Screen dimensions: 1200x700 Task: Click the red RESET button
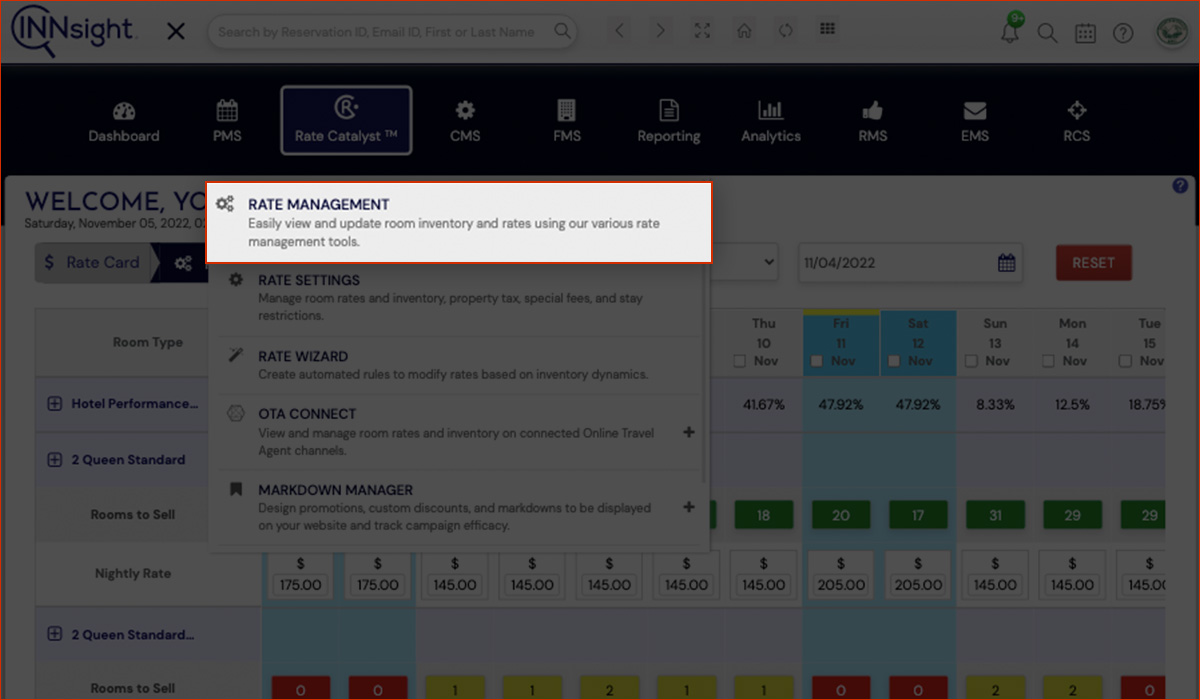[x=1093, y=263]
